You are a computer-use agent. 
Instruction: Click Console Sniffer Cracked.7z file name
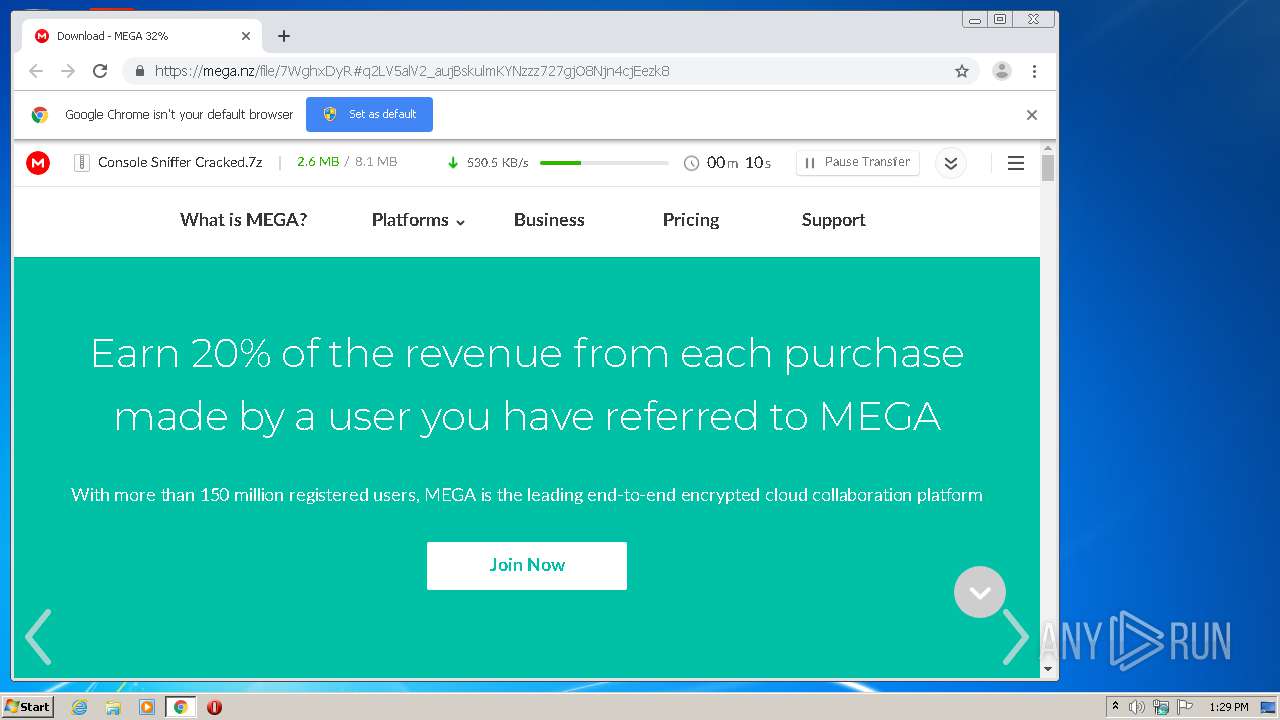(x=180, y=162)
